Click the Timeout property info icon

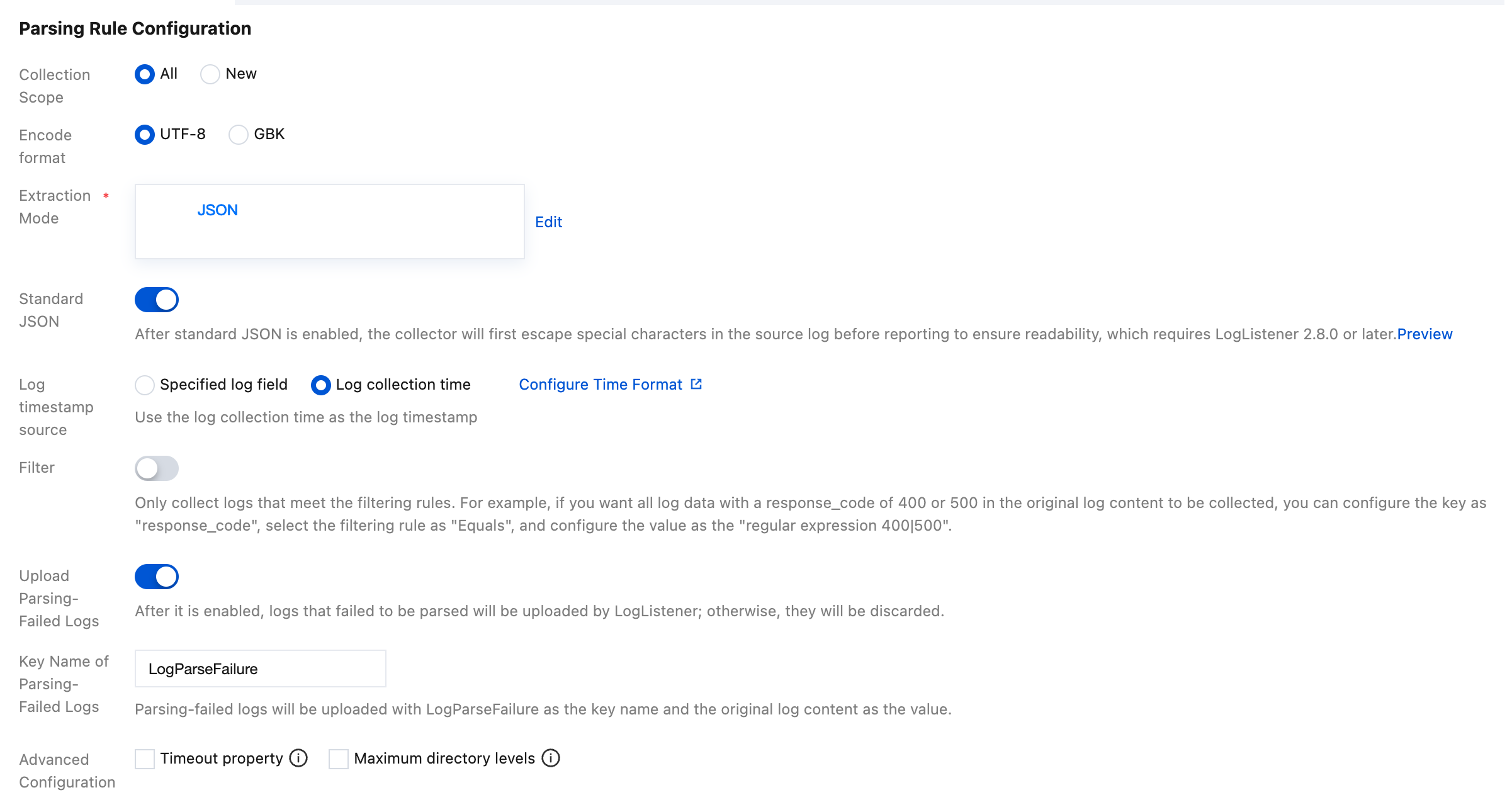pos(298,759)
